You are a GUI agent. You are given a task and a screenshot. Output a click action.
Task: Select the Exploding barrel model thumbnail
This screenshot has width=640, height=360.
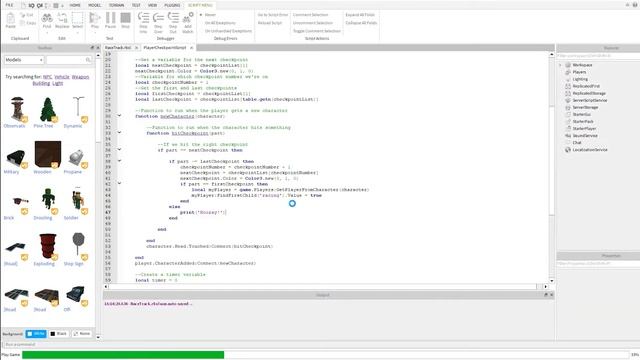tap(48, 246)
